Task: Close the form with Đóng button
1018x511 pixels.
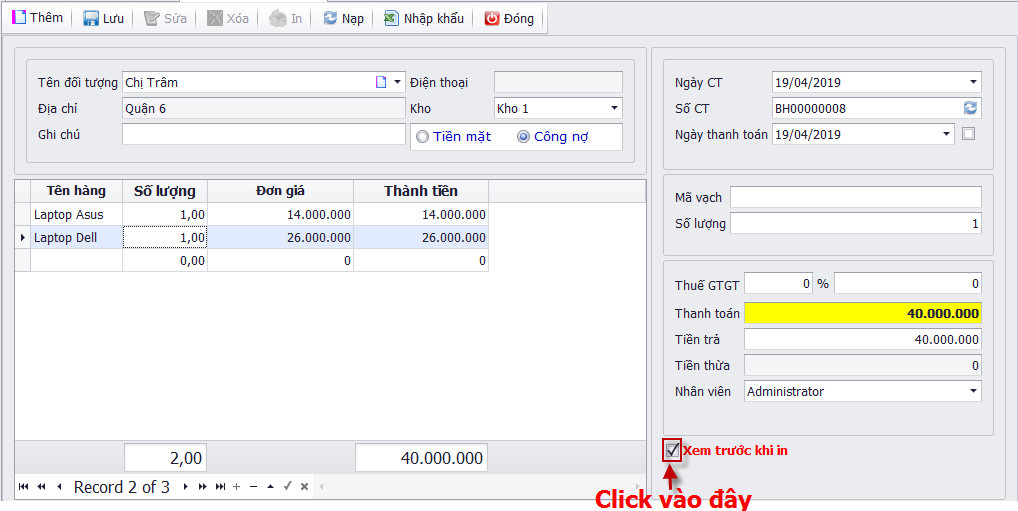Action: 510,18
